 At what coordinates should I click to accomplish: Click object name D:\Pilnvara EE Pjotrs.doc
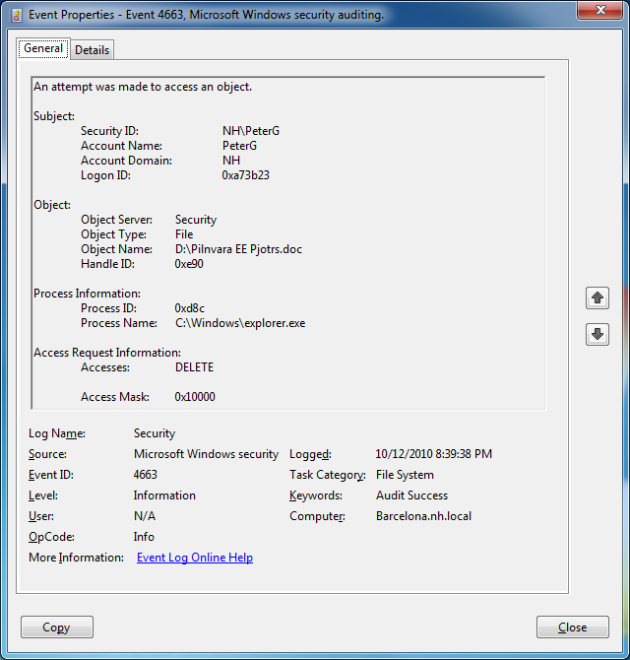coord(238,249)
